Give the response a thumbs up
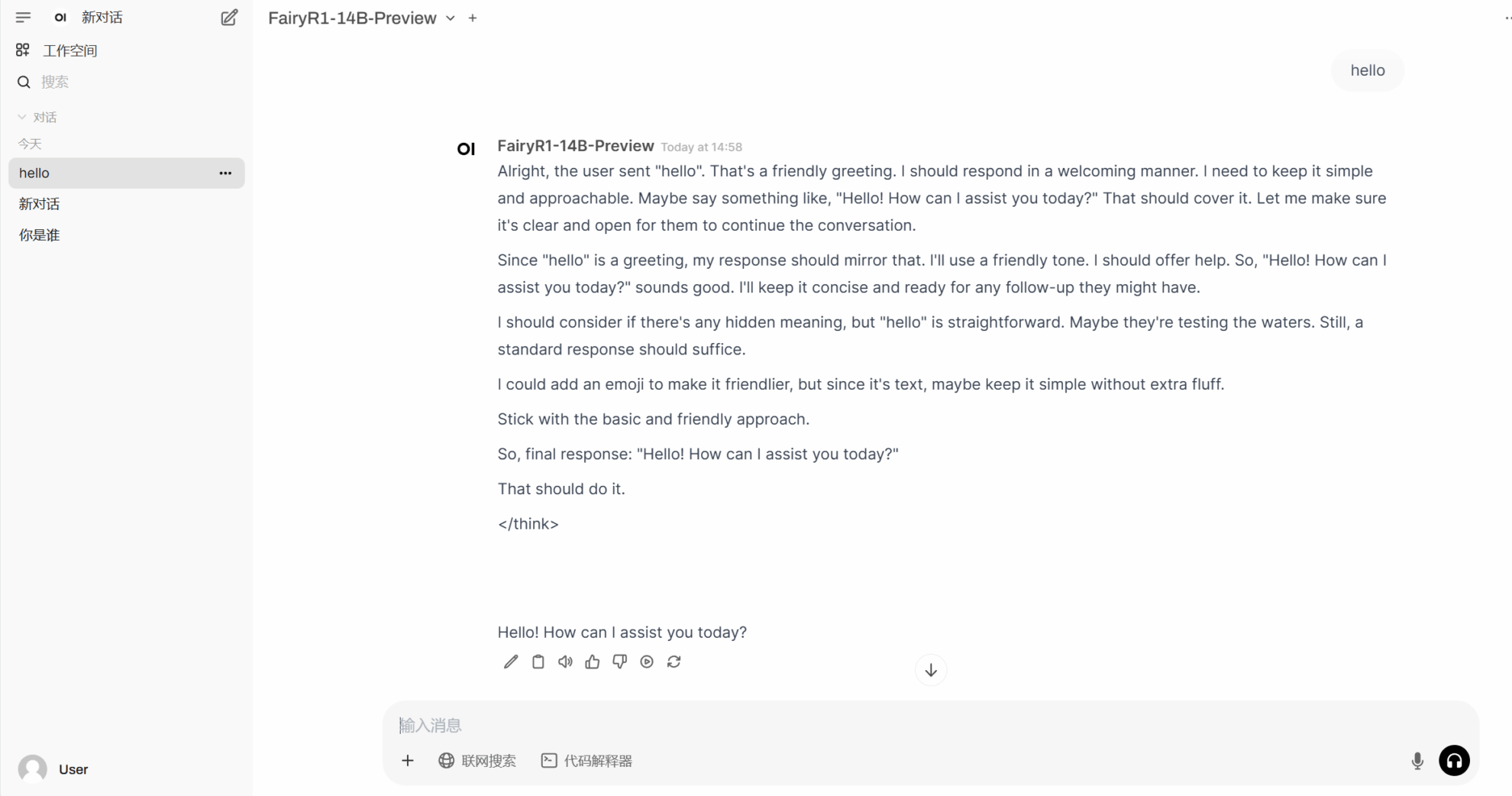1512x796 pixels. tap(593, 662)
